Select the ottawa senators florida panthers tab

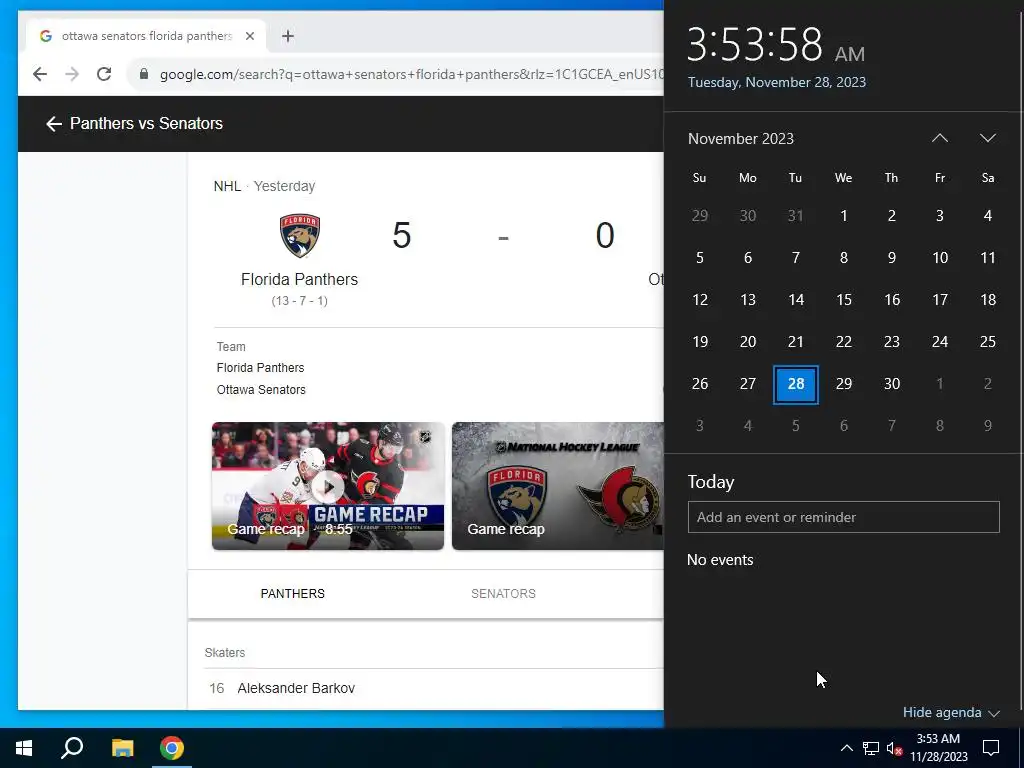click(x=146, y=36)
